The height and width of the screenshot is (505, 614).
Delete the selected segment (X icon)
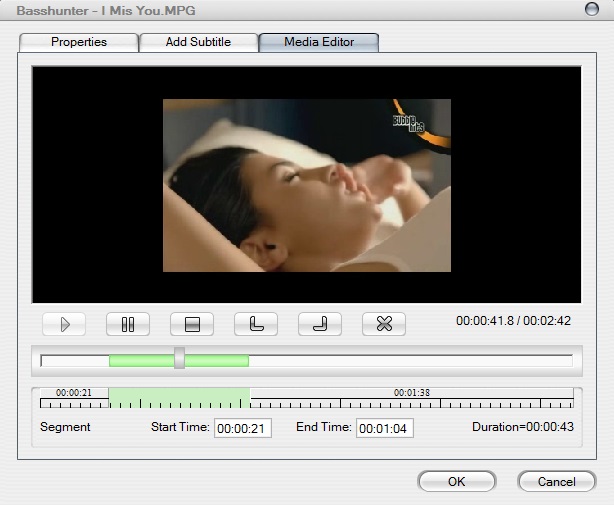pos(384,324)
